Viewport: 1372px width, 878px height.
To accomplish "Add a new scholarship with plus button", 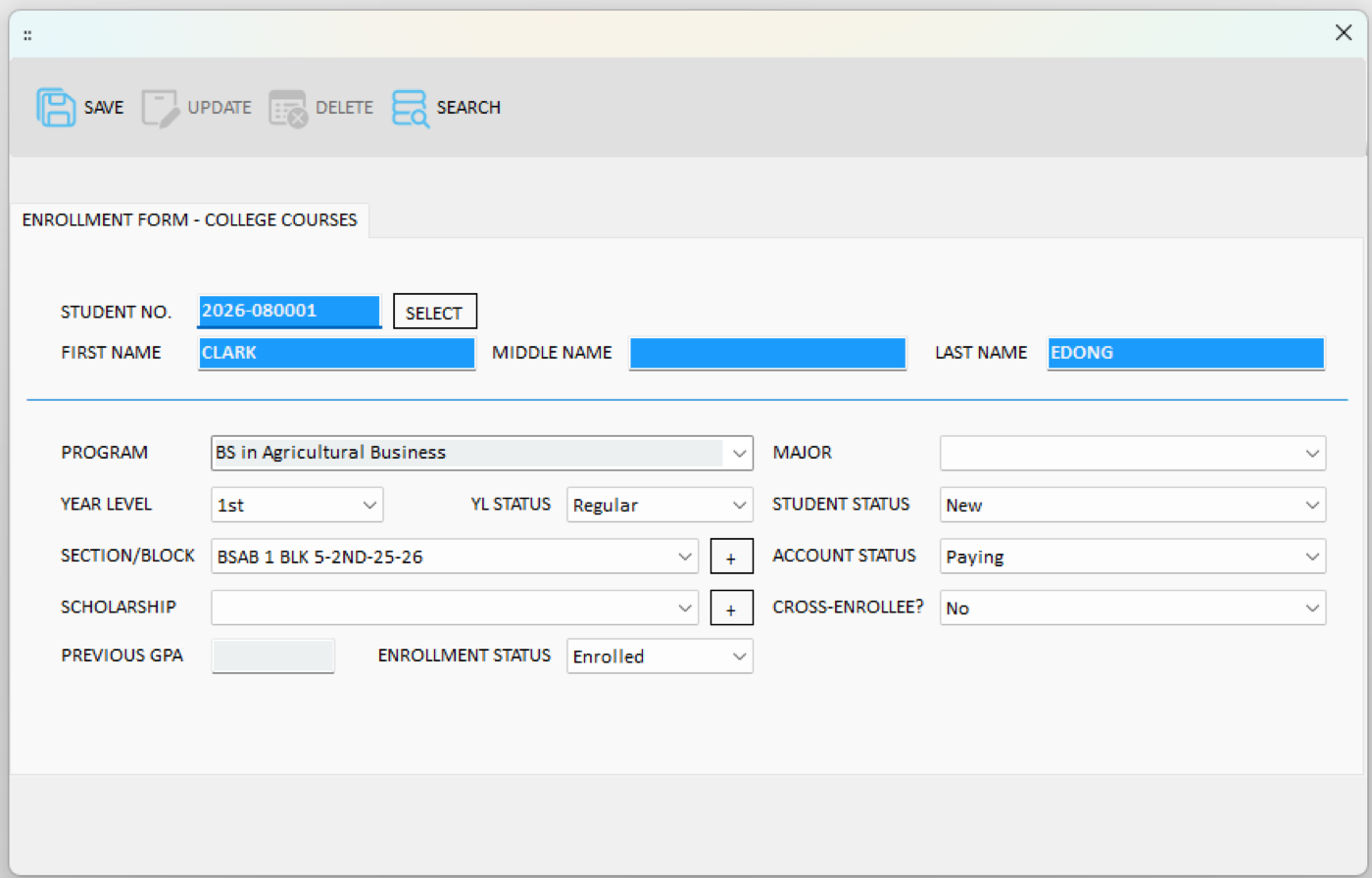I will click(x=731, y=608).
